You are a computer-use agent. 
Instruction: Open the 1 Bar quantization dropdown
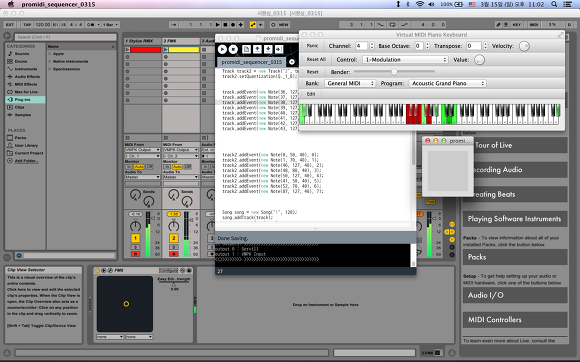click(111, 25)
